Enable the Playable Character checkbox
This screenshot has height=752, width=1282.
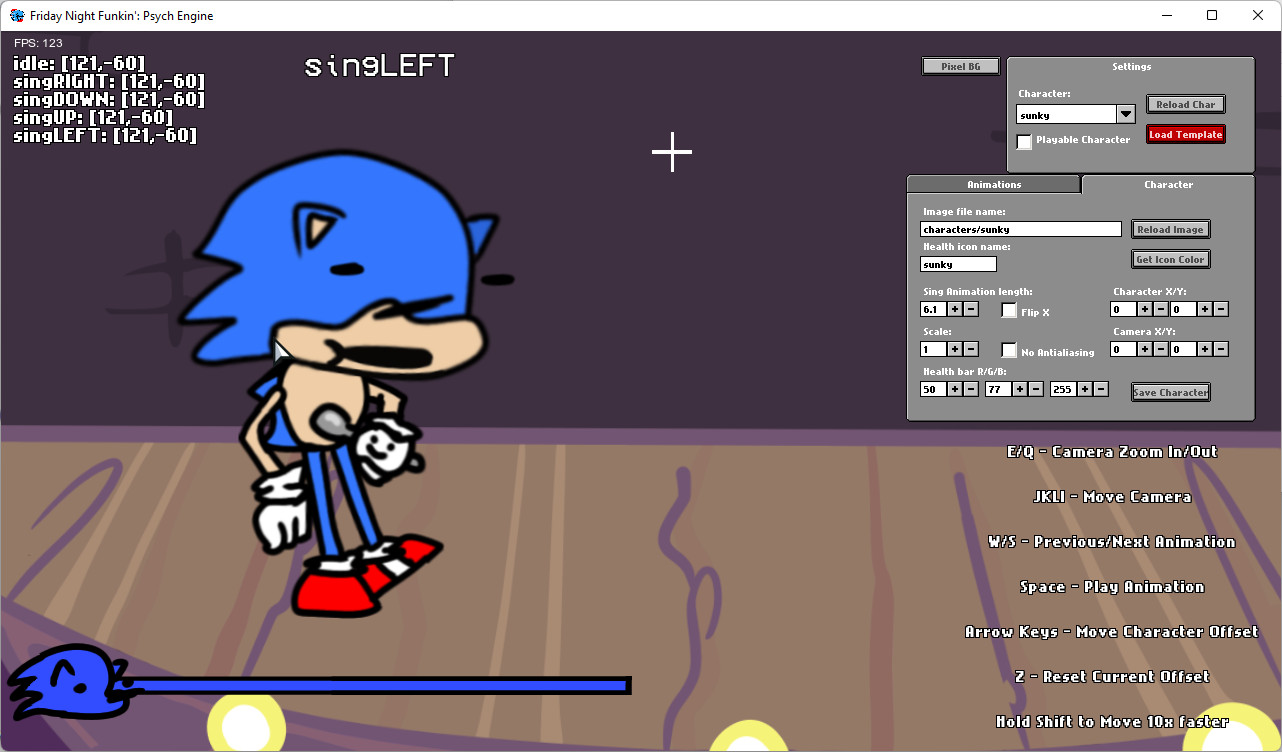click(x=1024, y=141)
